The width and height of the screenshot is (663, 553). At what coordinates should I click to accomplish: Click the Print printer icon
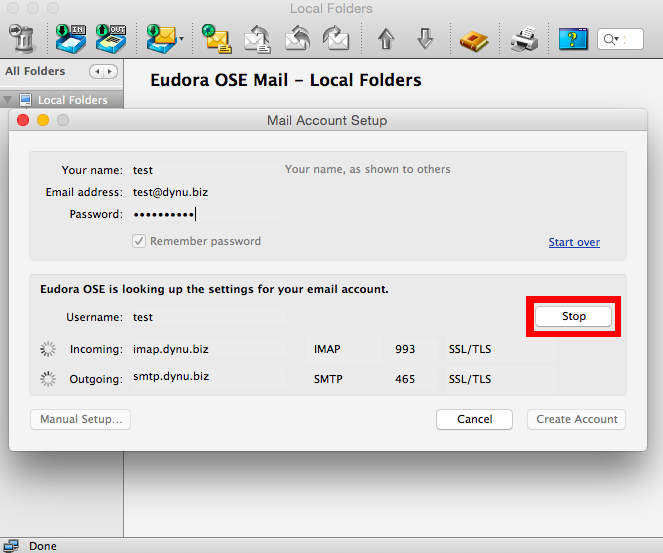(x=524, y=39)
